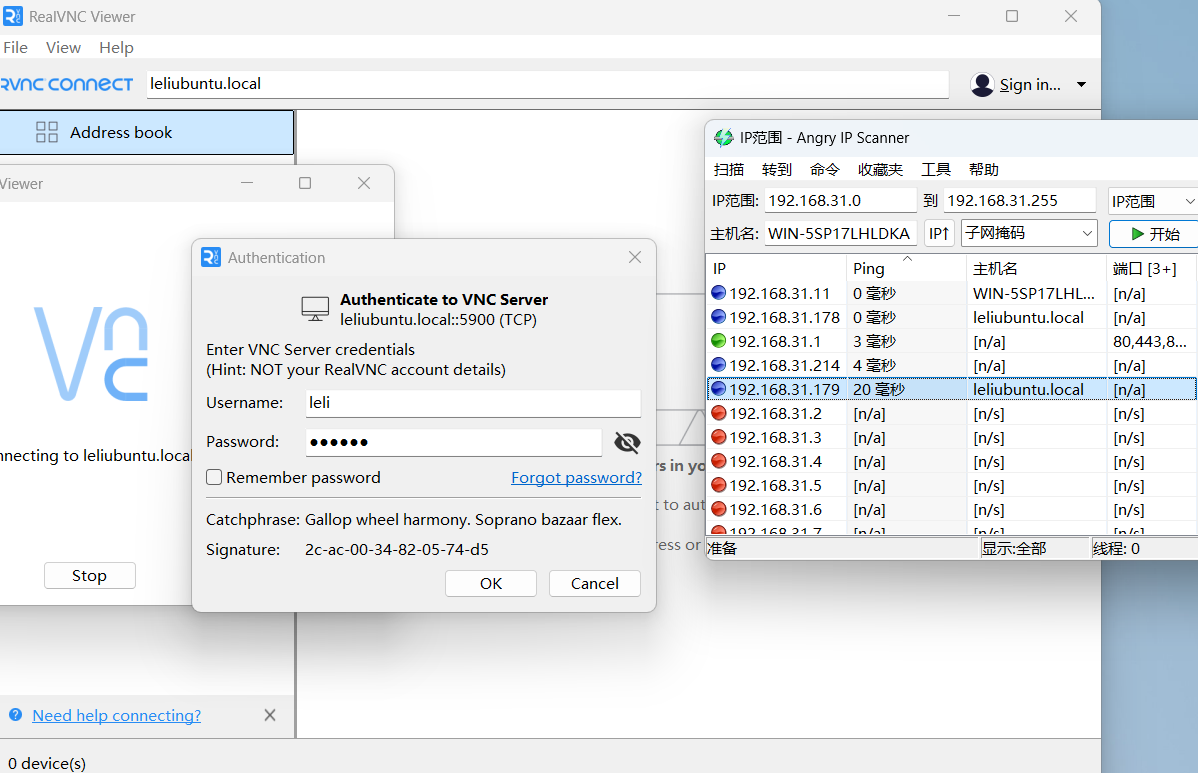Open the Need help connecting? link
The height and width of the screenshot is (773, 1198).
point(116,715)
